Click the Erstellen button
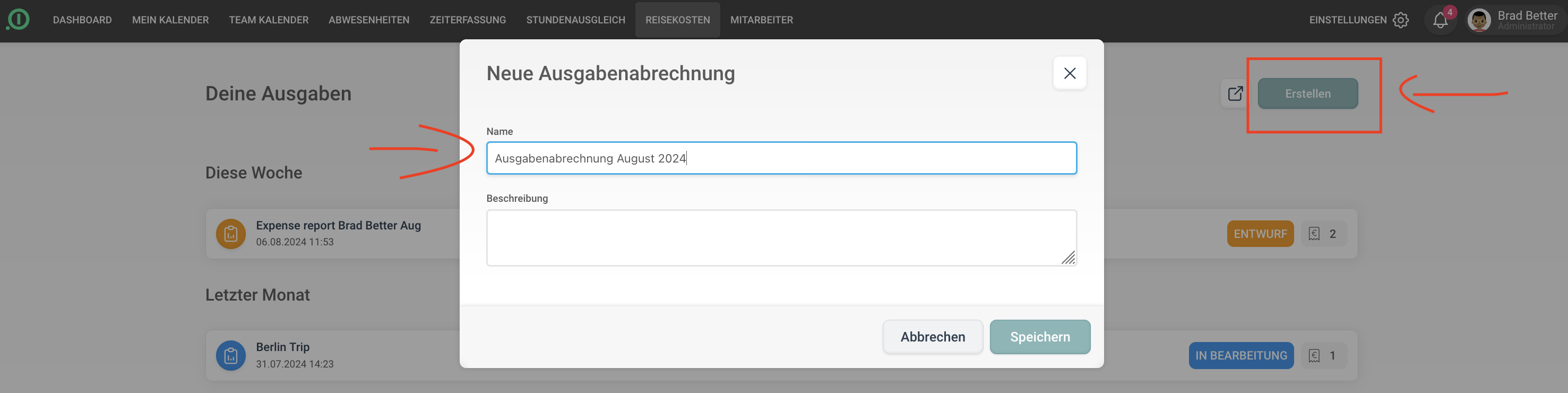Image resolution: width=1568 pixels, height=393 pixels. pos(1307,94)
